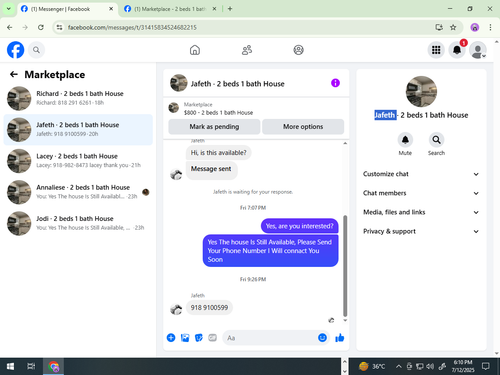Click purple conversation information icon
The height and width of the screenshot is (375, 500).
pos(335,83)
